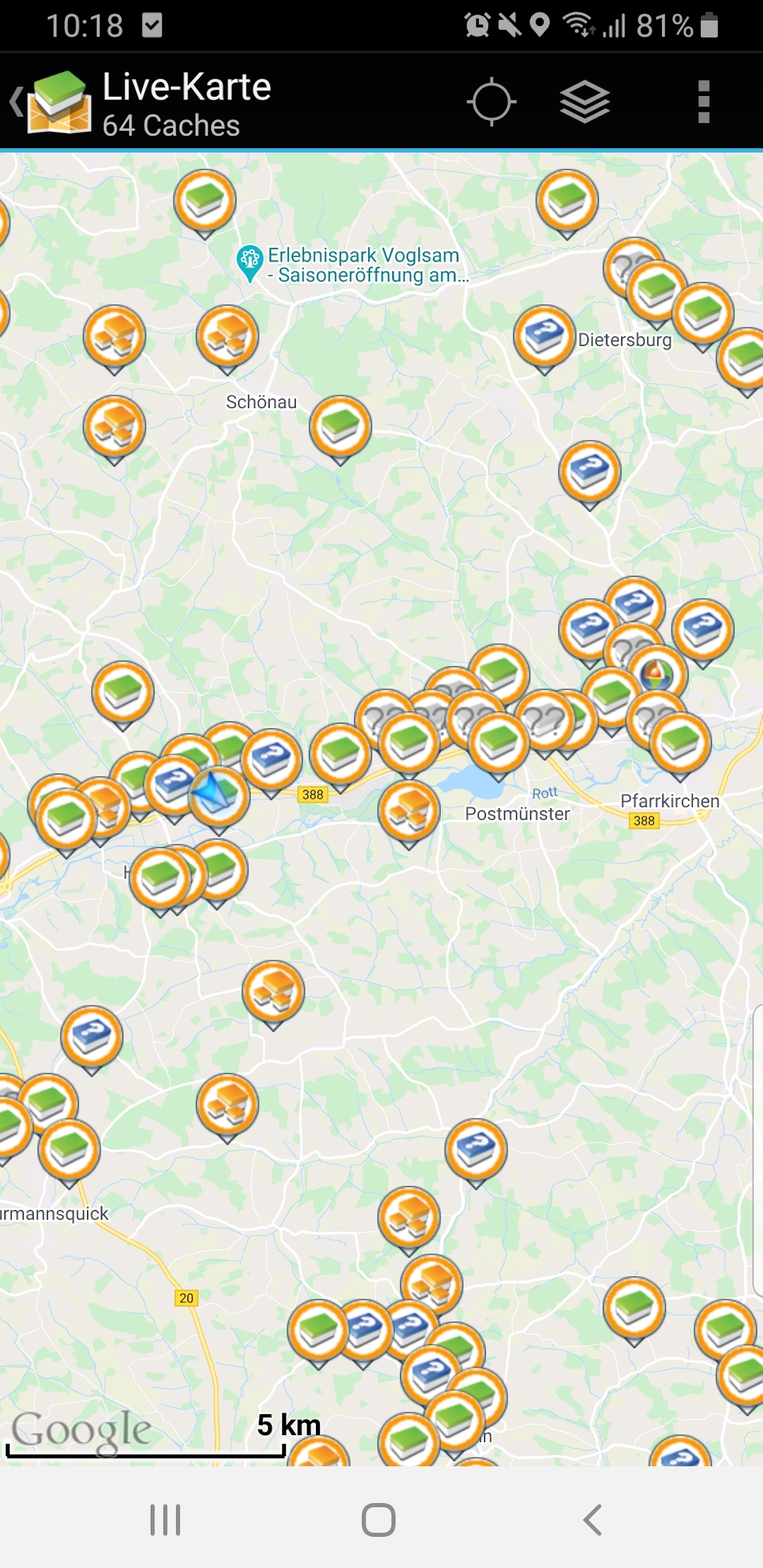Tap the Android home button
Viewport: 763px width, 1568px height.
379,1520
